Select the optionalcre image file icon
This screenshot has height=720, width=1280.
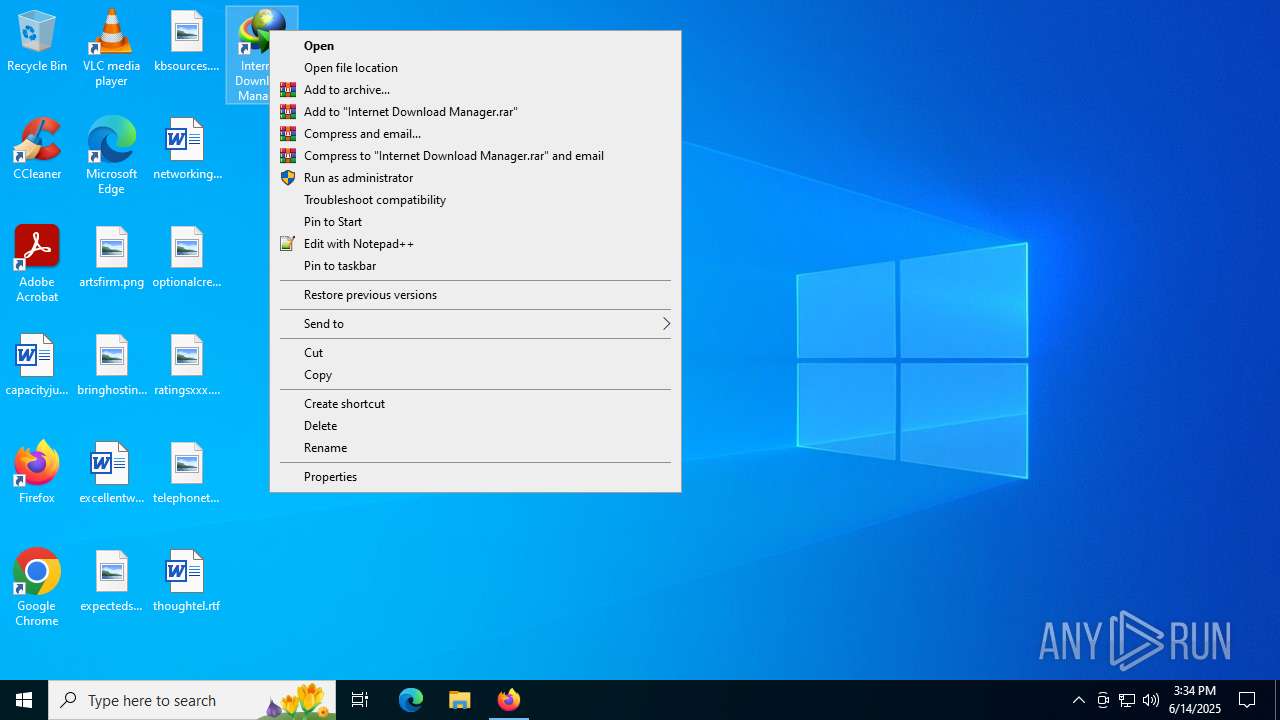[187, 257]
